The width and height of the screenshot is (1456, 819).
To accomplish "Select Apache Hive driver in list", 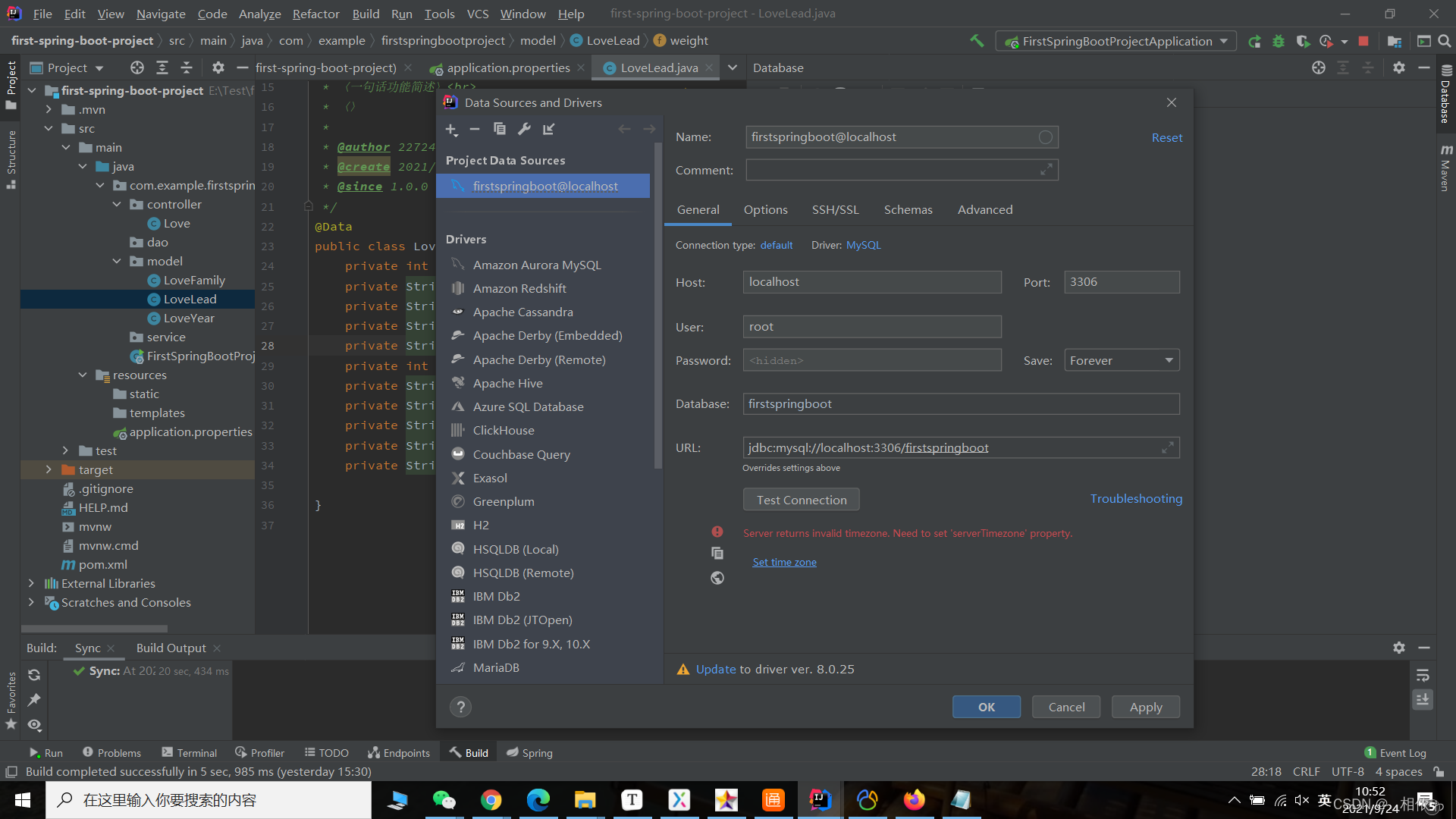I will (x=507, y=384).
